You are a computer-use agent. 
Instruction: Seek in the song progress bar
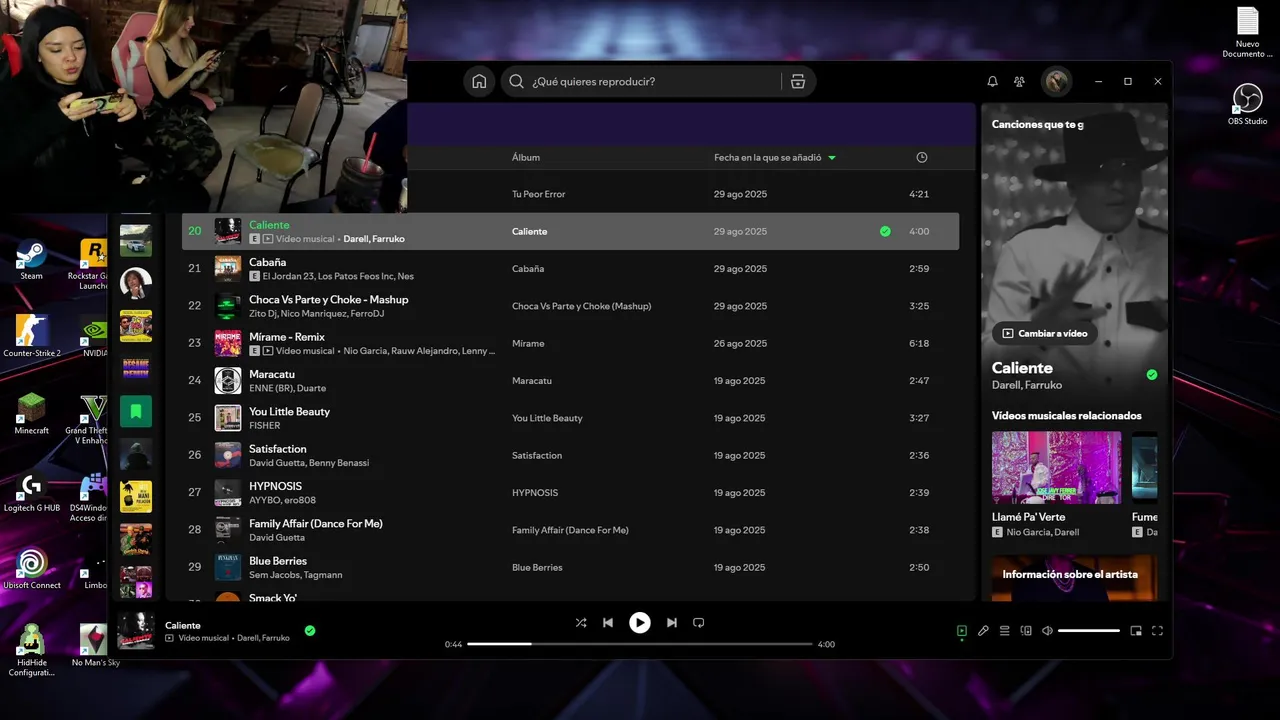click(640, 644)
